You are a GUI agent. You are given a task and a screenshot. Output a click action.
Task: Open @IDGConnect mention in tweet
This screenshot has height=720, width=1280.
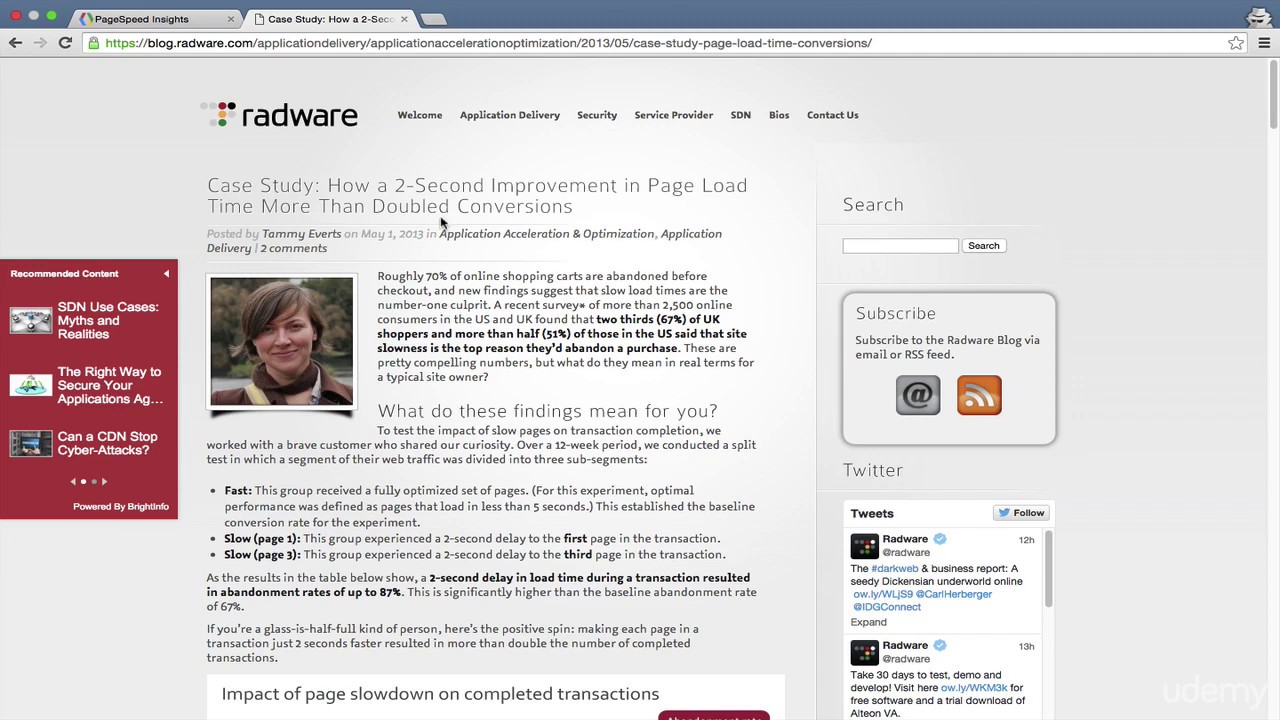[887, 607]
